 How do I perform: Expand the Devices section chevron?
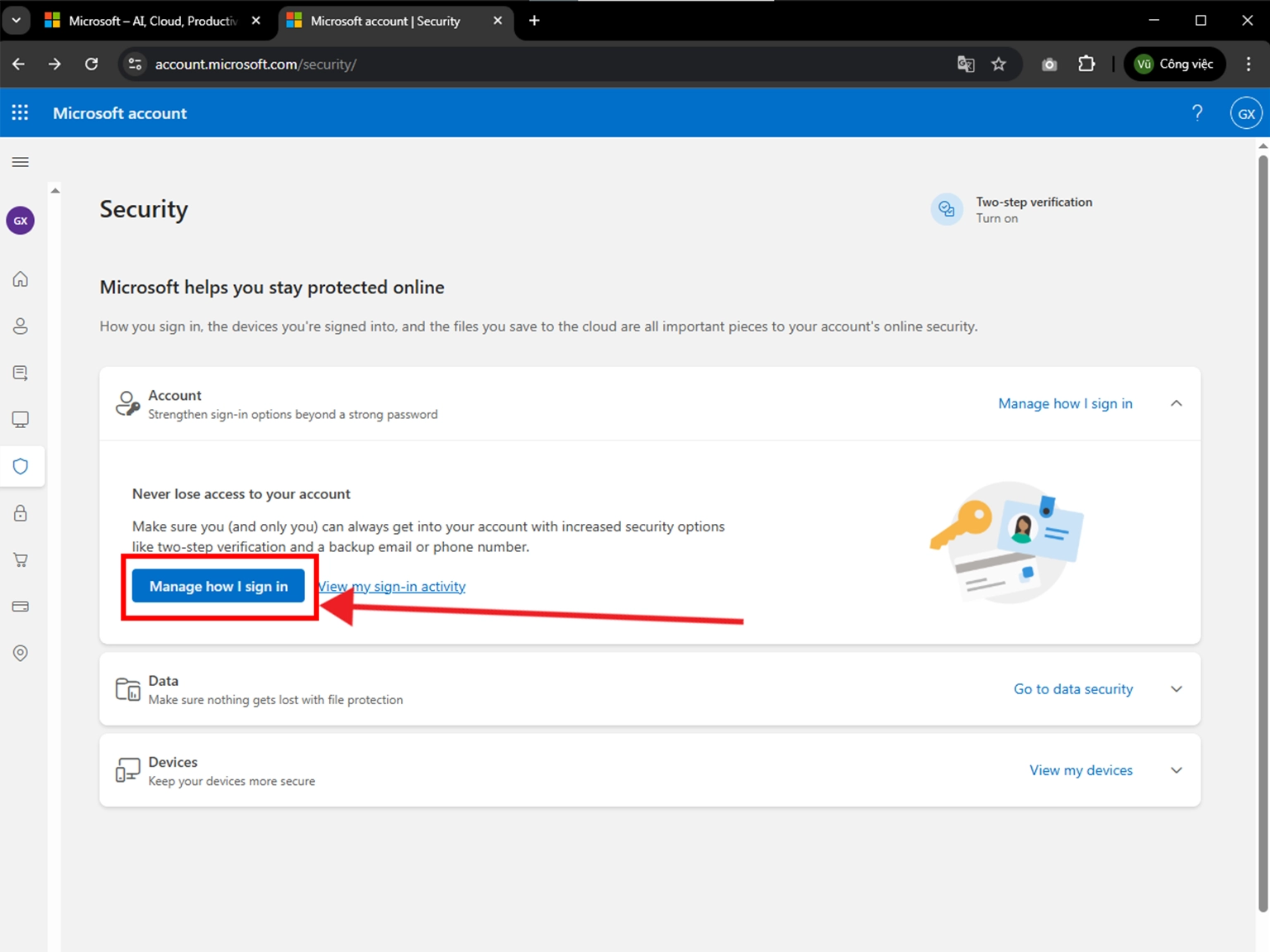coord(1176,769)
